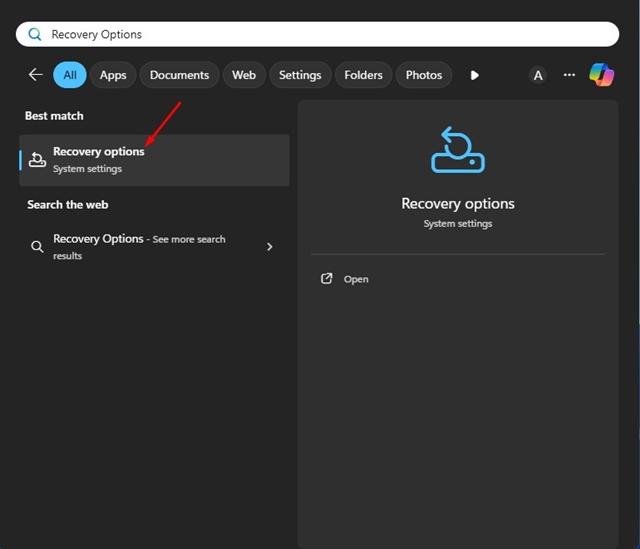The width and height of the screenshot is (640, 549).
Task: Click Open in the preview pane
Action: pyautogui.click(x=356, y=279)
